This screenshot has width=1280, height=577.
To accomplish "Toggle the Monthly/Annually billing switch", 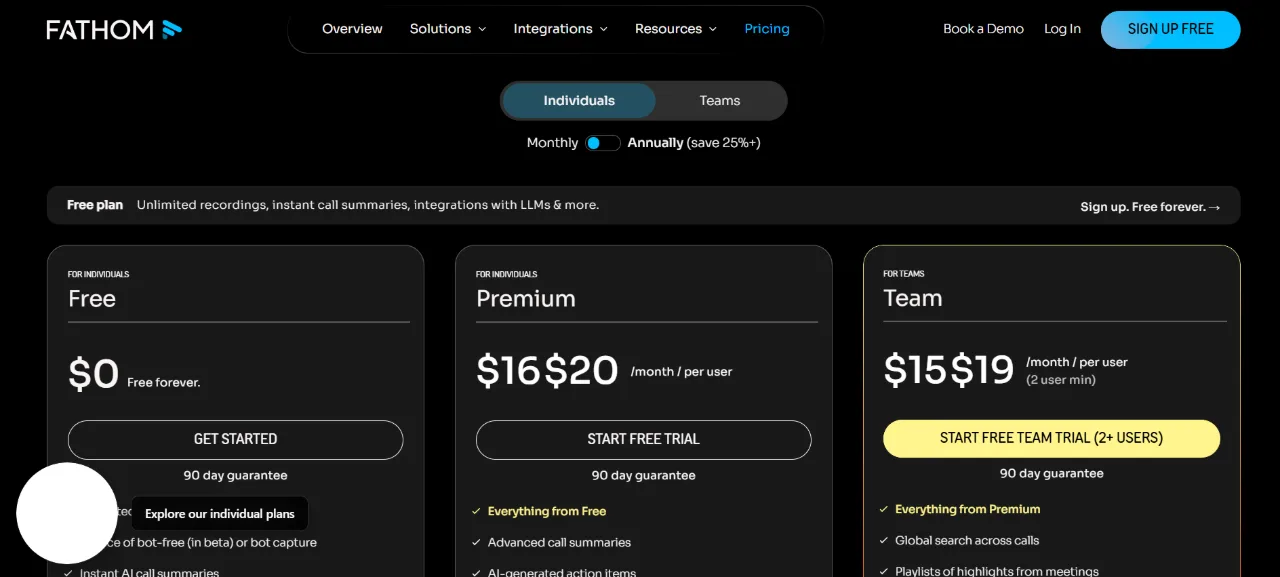I will 603,143.
